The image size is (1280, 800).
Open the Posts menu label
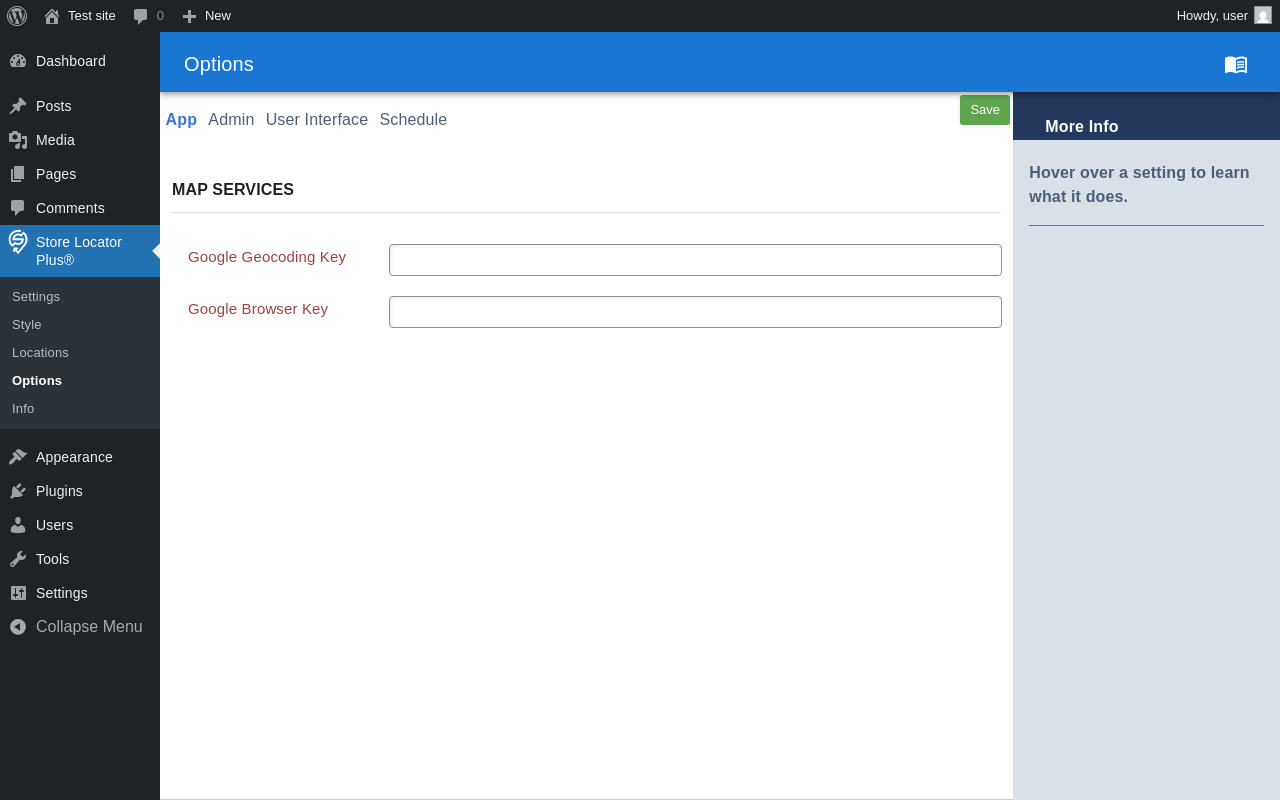(54, 106)
